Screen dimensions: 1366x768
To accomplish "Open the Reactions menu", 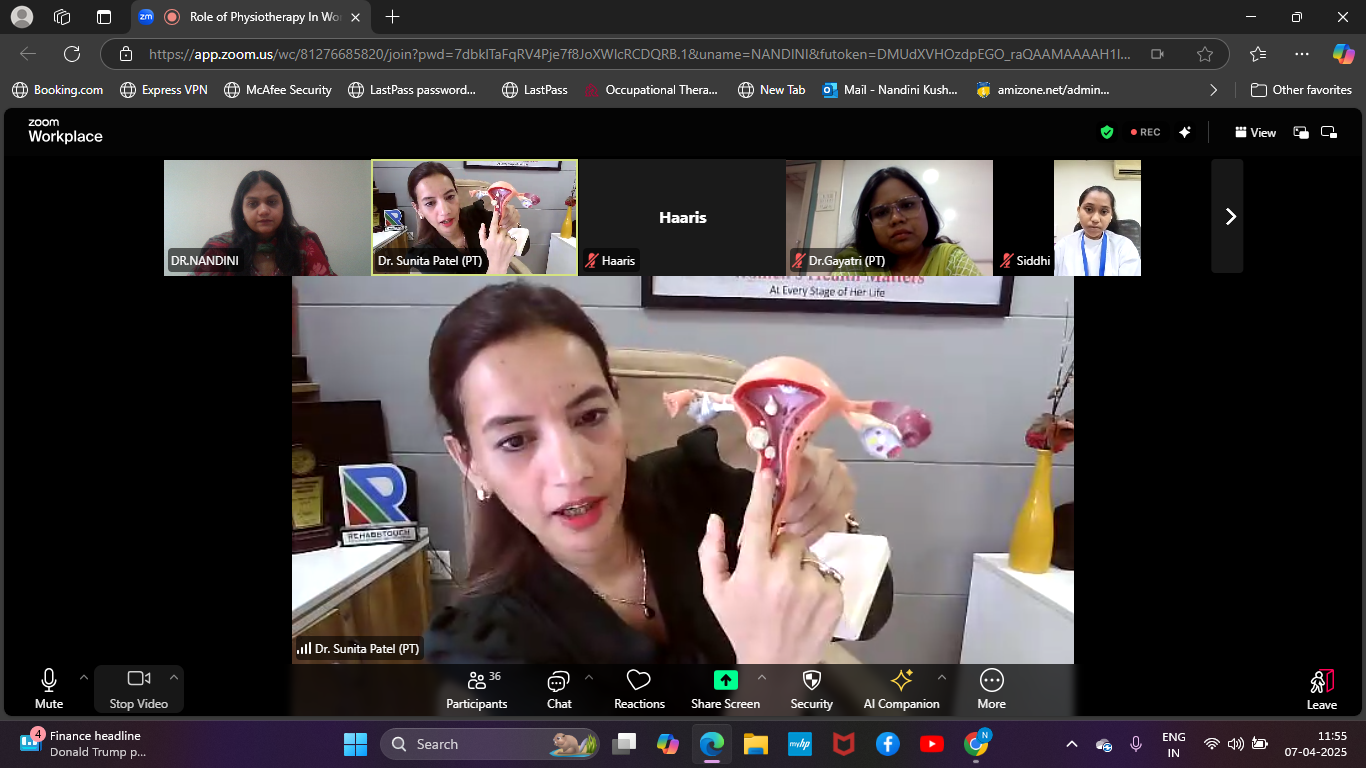I will (639, 689).
